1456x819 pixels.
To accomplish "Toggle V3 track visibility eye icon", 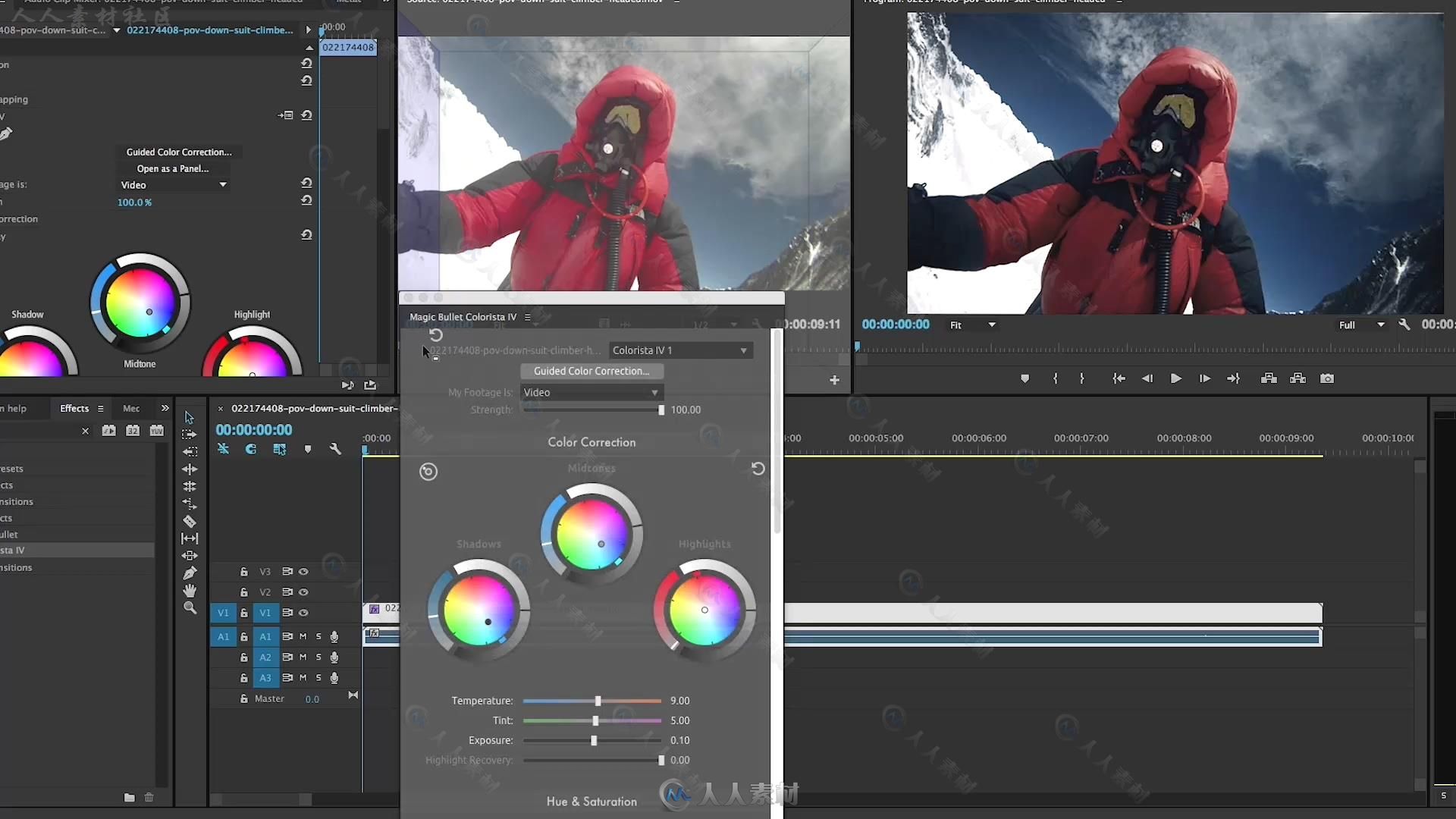I will (x=303, y=571).
